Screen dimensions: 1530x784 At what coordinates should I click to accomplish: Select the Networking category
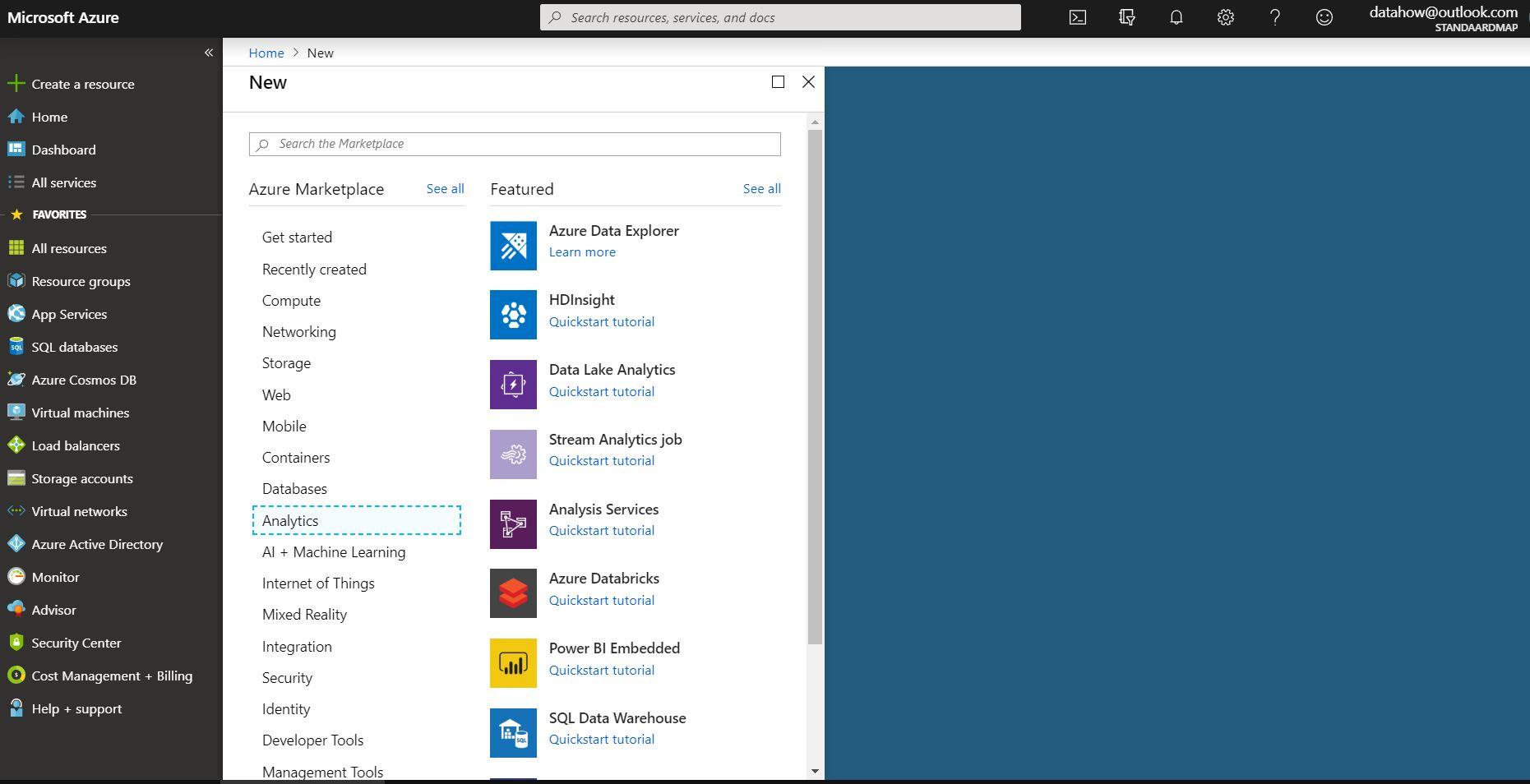[x=298, y=332]
